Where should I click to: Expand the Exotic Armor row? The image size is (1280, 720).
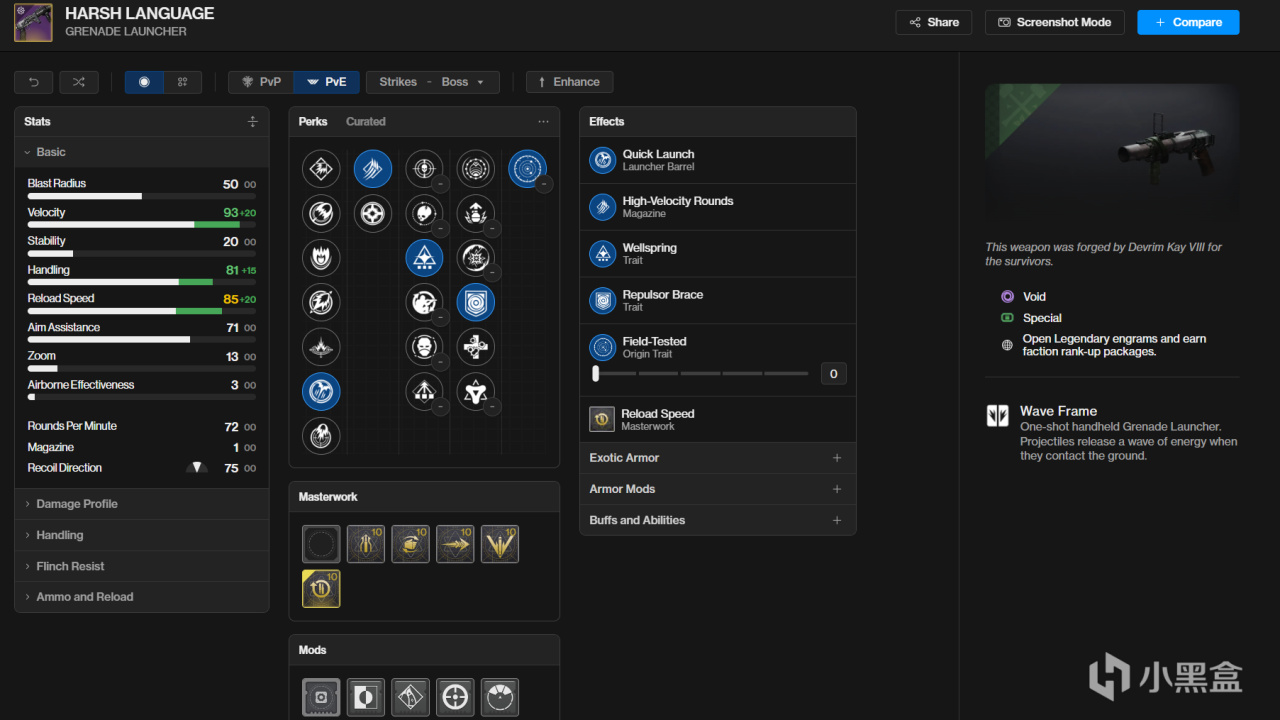718,458
